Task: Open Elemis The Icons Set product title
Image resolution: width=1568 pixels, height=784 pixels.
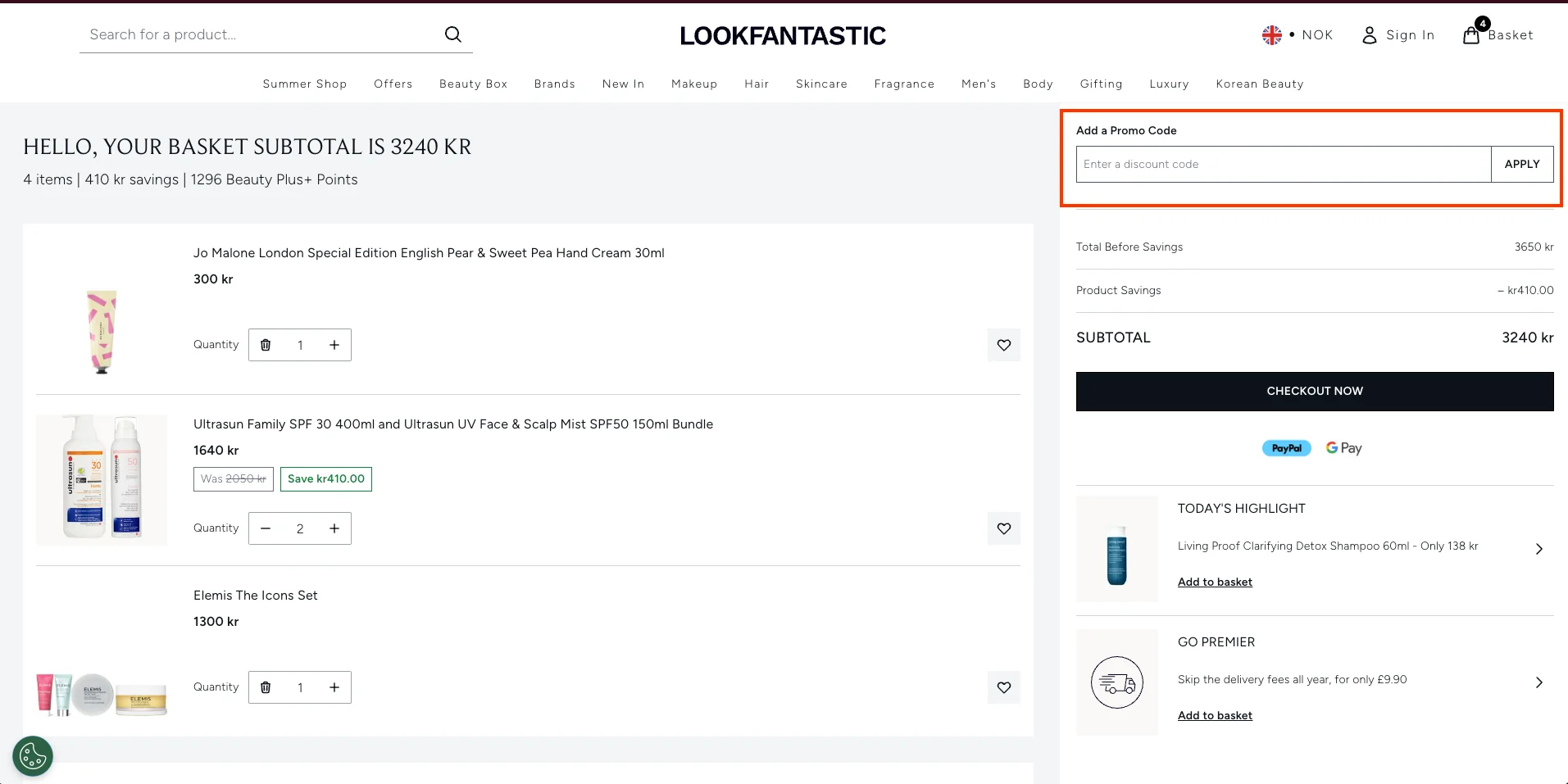Action: click(x=256, y=596)
